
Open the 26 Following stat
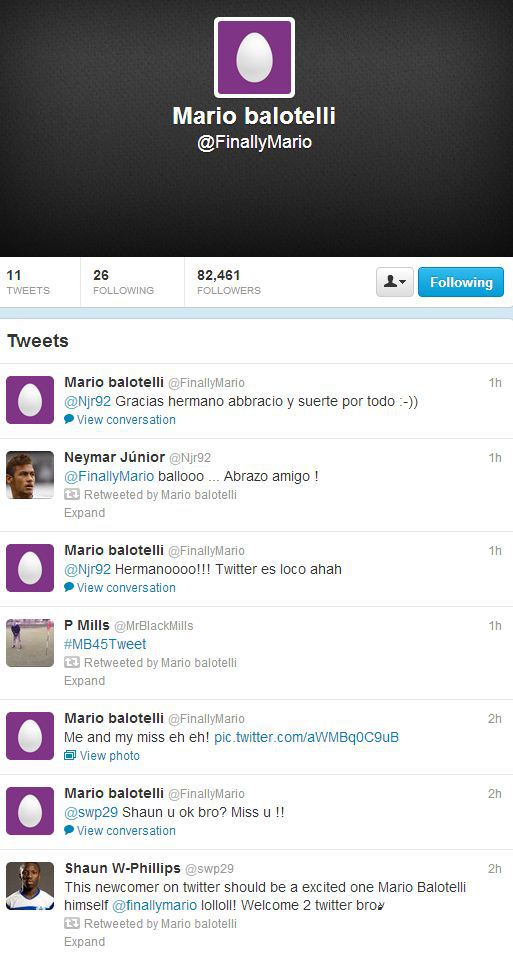tap(123, 282)
